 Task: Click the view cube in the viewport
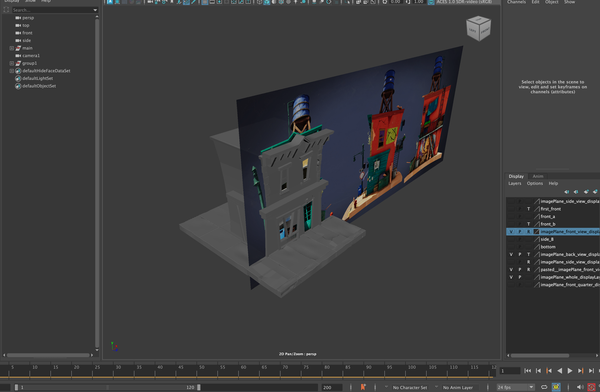click(478, 28)
